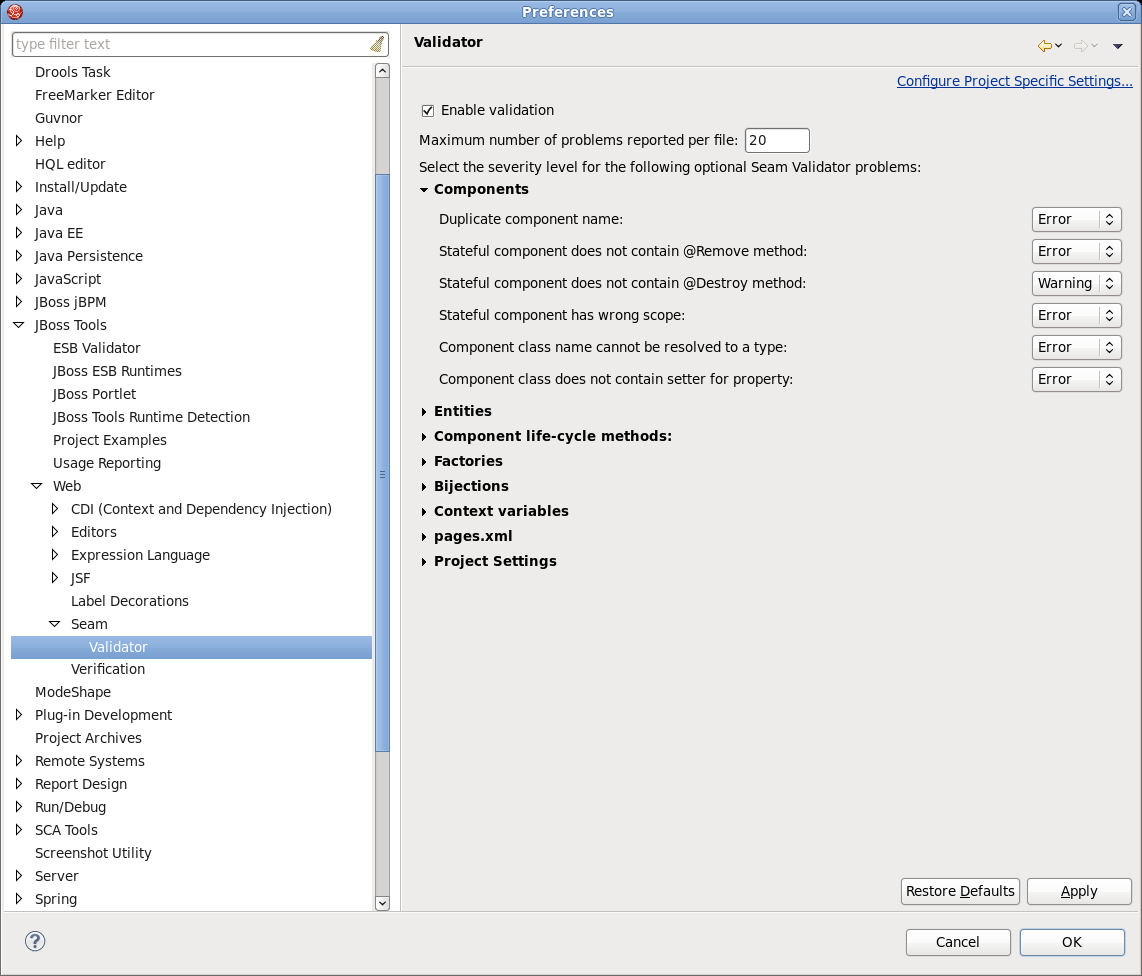Expand the Entities section
1142x976 pixels.
(x=462, y=411)
